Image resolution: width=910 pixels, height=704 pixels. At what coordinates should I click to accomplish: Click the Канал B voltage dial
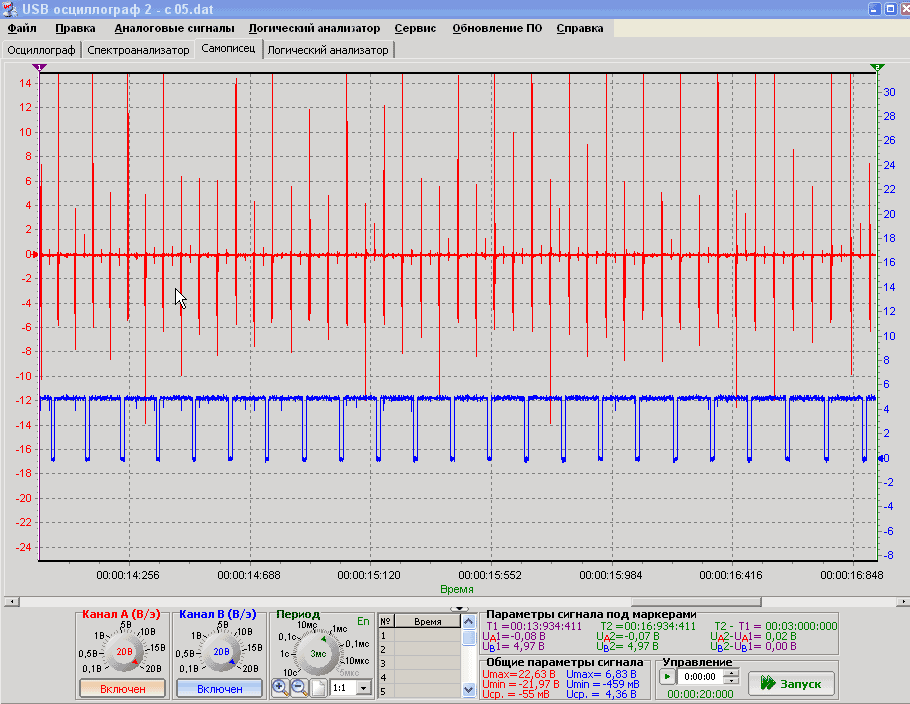(x=221, y=652)
